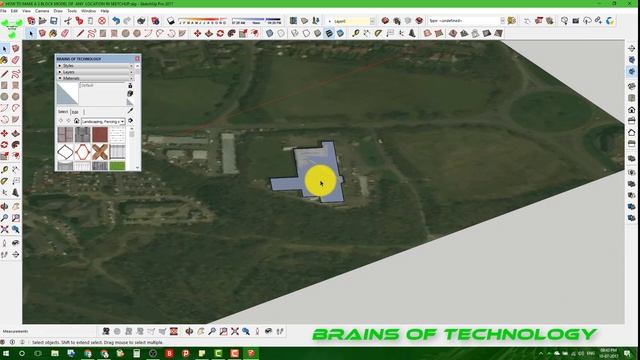Image resolution: width=640 pixels, height=360 pixels.
Task: Select the Rectangle tool in top toolbar
Action: tap(103, 33)
